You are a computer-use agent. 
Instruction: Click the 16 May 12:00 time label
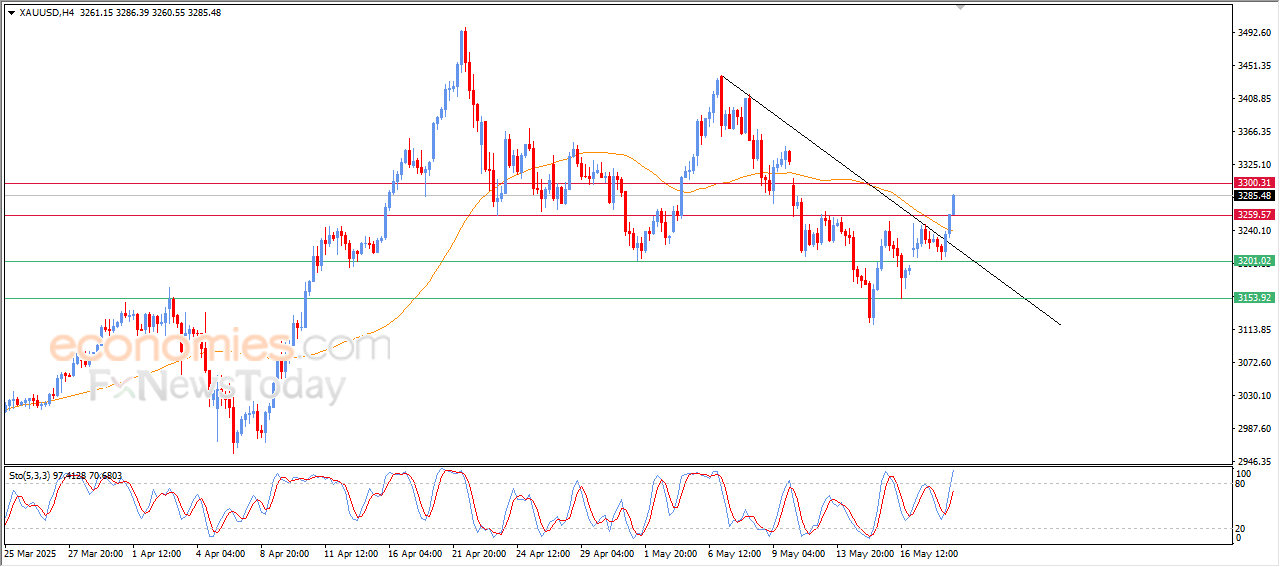930,553
